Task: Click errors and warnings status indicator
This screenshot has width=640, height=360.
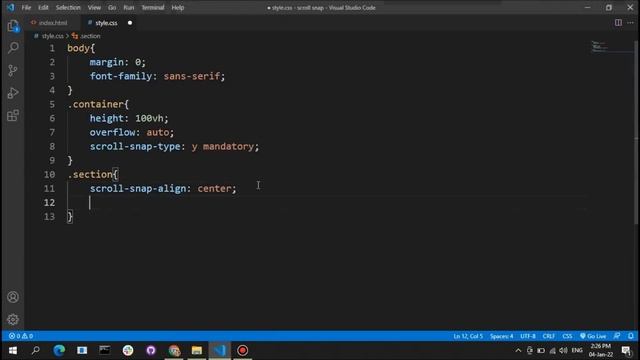Action: 21,336
